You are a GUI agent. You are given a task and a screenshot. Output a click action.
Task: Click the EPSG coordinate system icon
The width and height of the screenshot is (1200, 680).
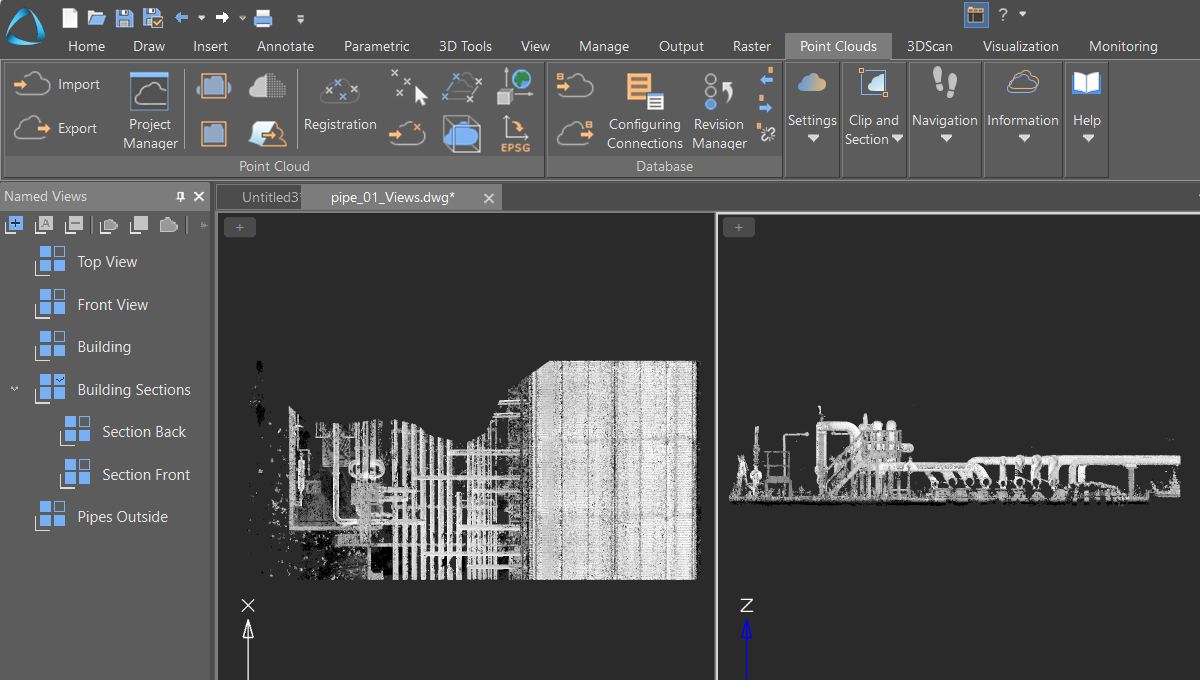coord(514,133)
